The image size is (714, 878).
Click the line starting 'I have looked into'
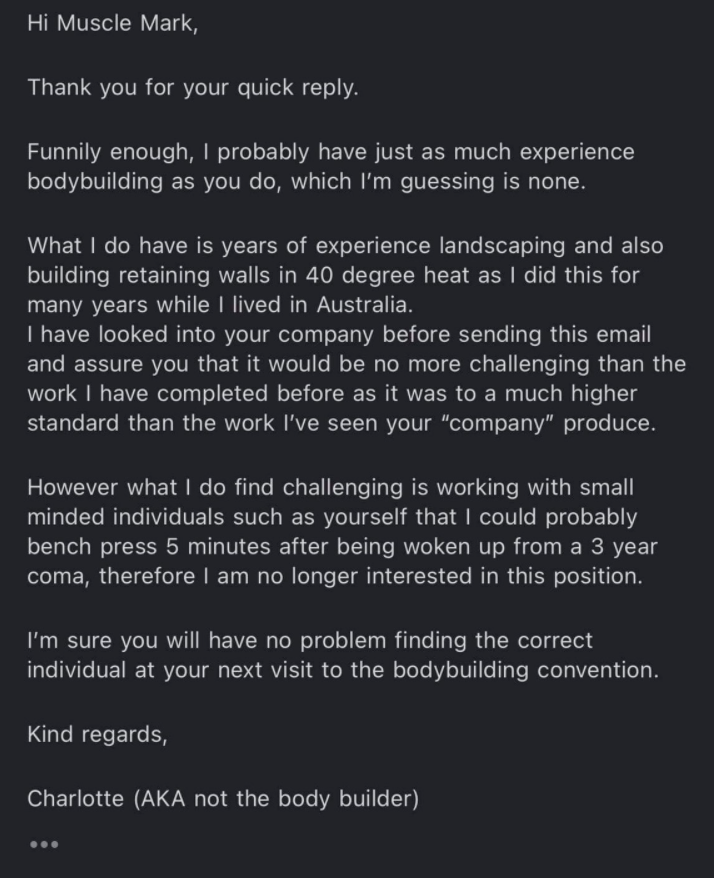[339, 335]
